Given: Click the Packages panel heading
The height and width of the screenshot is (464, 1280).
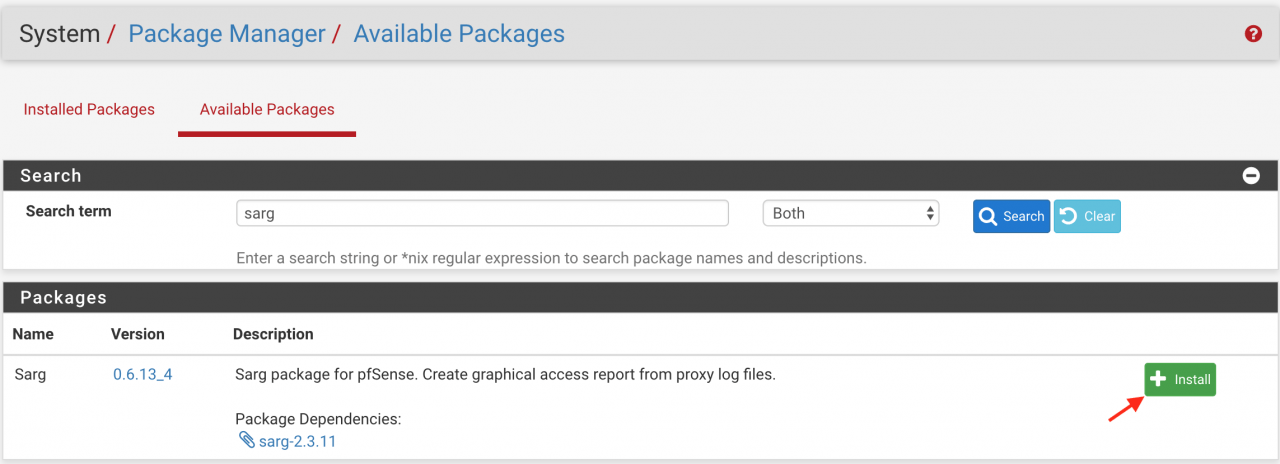Looking at the screenshot, I should coord(63,298).
